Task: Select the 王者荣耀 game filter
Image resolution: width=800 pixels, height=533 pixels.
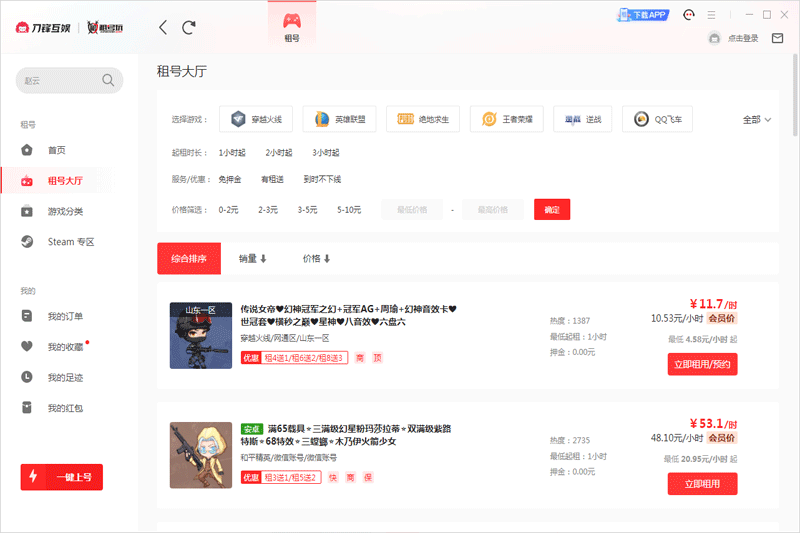Action: tap(507, 119)
